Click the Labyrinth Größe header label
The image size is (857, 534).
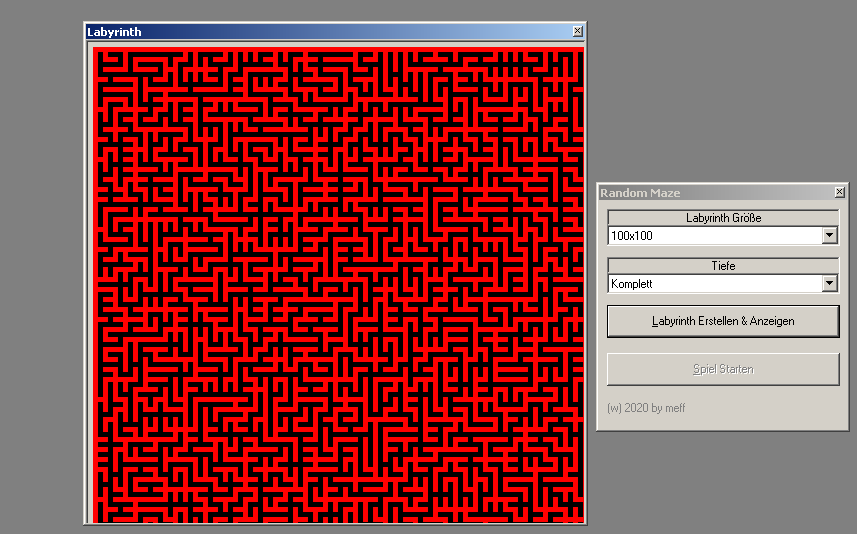pyautogui.click(x=722, y=218)
